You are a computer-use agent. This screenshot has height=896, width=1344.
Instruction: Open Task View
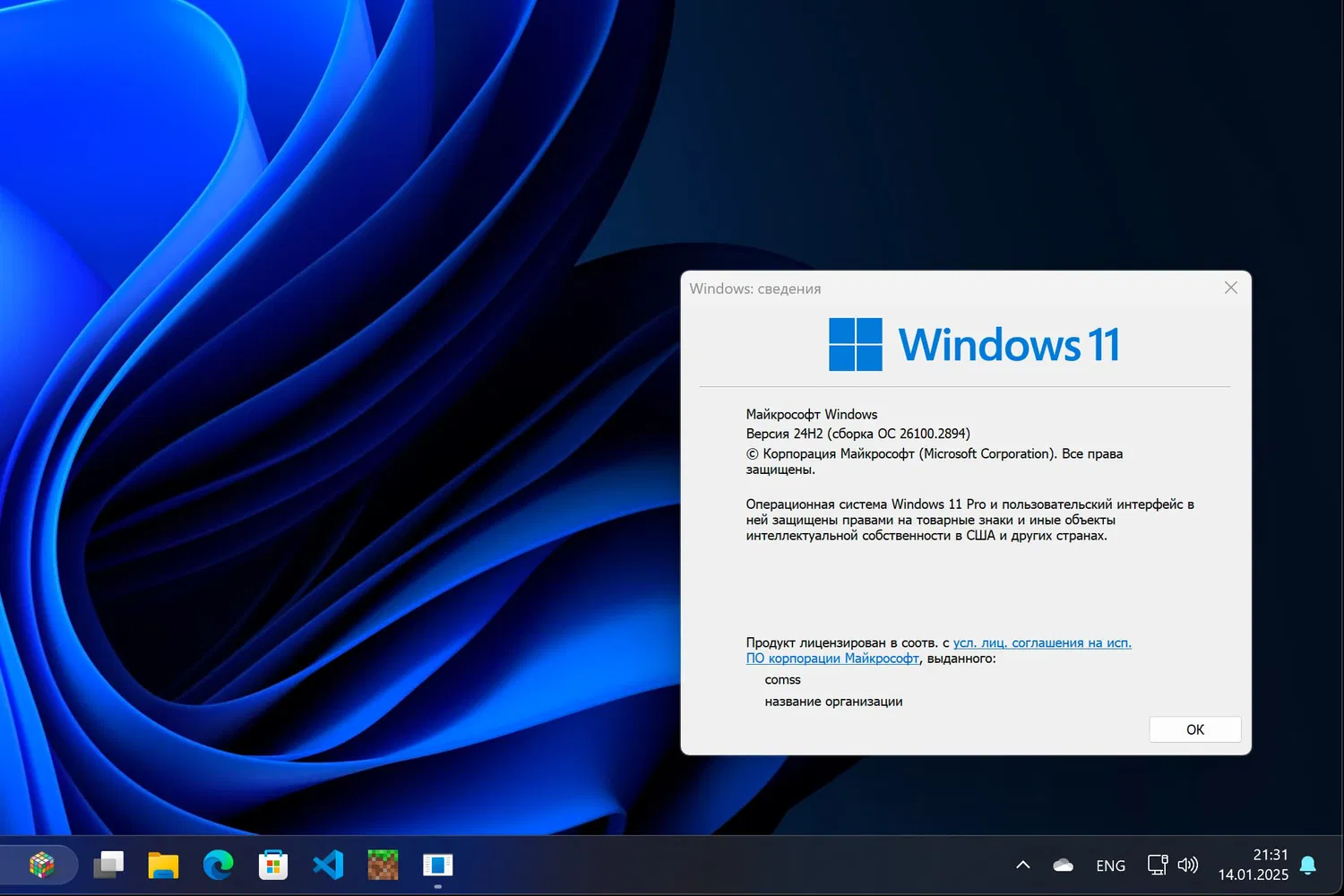[108, 865]
